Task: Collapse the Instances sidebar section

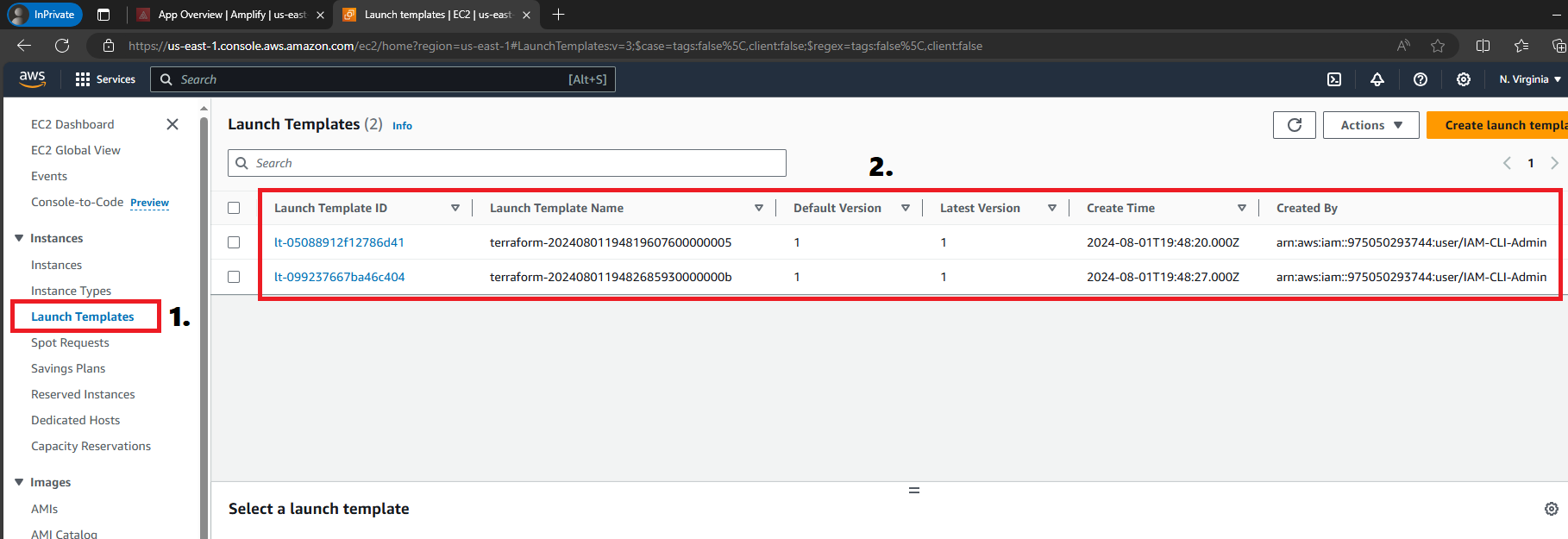Action: pos(19,238)
